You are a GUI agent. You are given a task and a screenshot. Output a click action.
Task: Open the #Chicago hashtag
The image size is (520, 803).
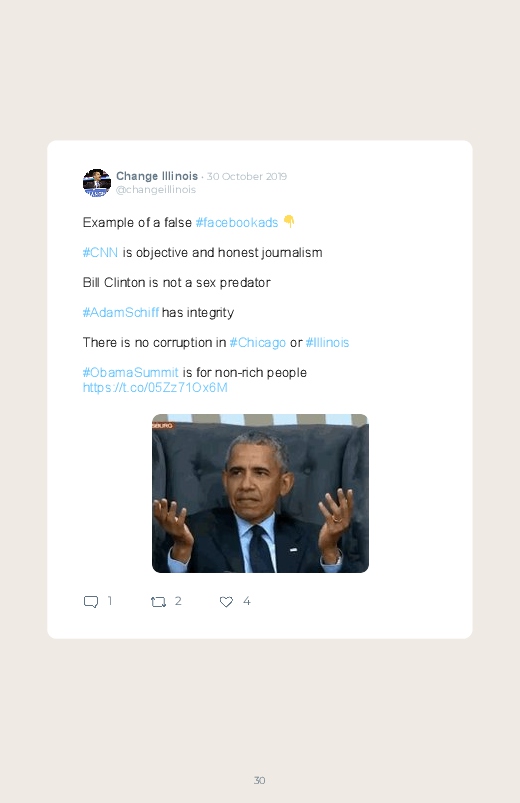pos(258,343)
